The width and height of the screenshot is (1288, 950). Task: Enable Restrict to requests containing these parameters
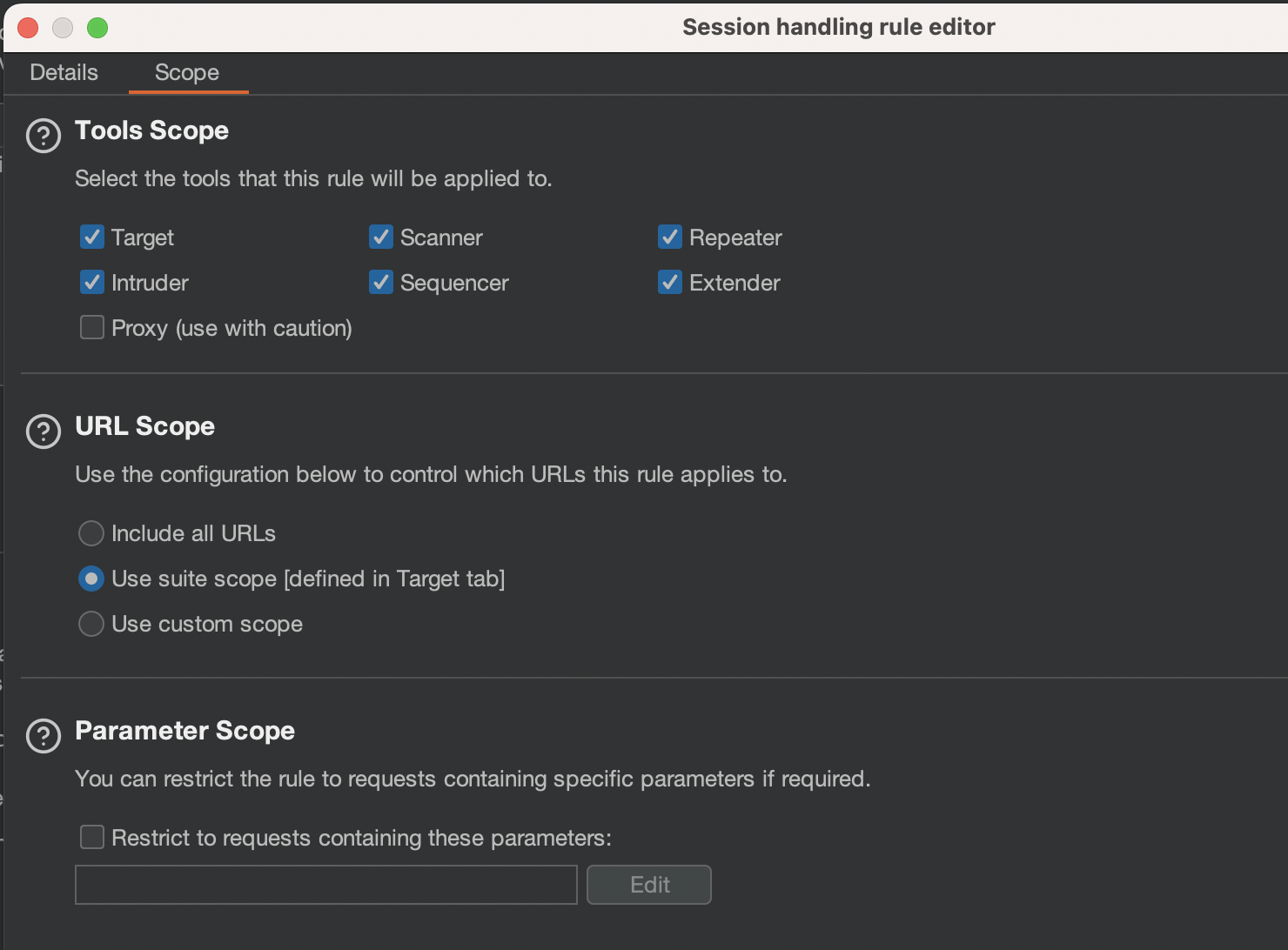tap(92, 837)
